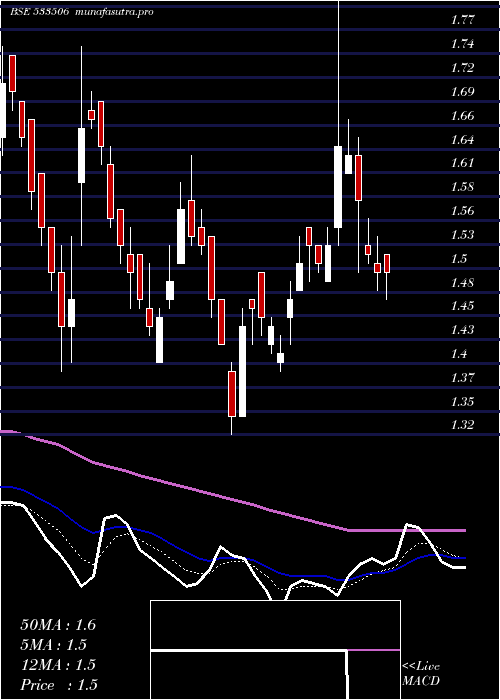Screen dimensions: 500x700
Task: Click the 1.58 price axis label
Action: click(462, 187)
